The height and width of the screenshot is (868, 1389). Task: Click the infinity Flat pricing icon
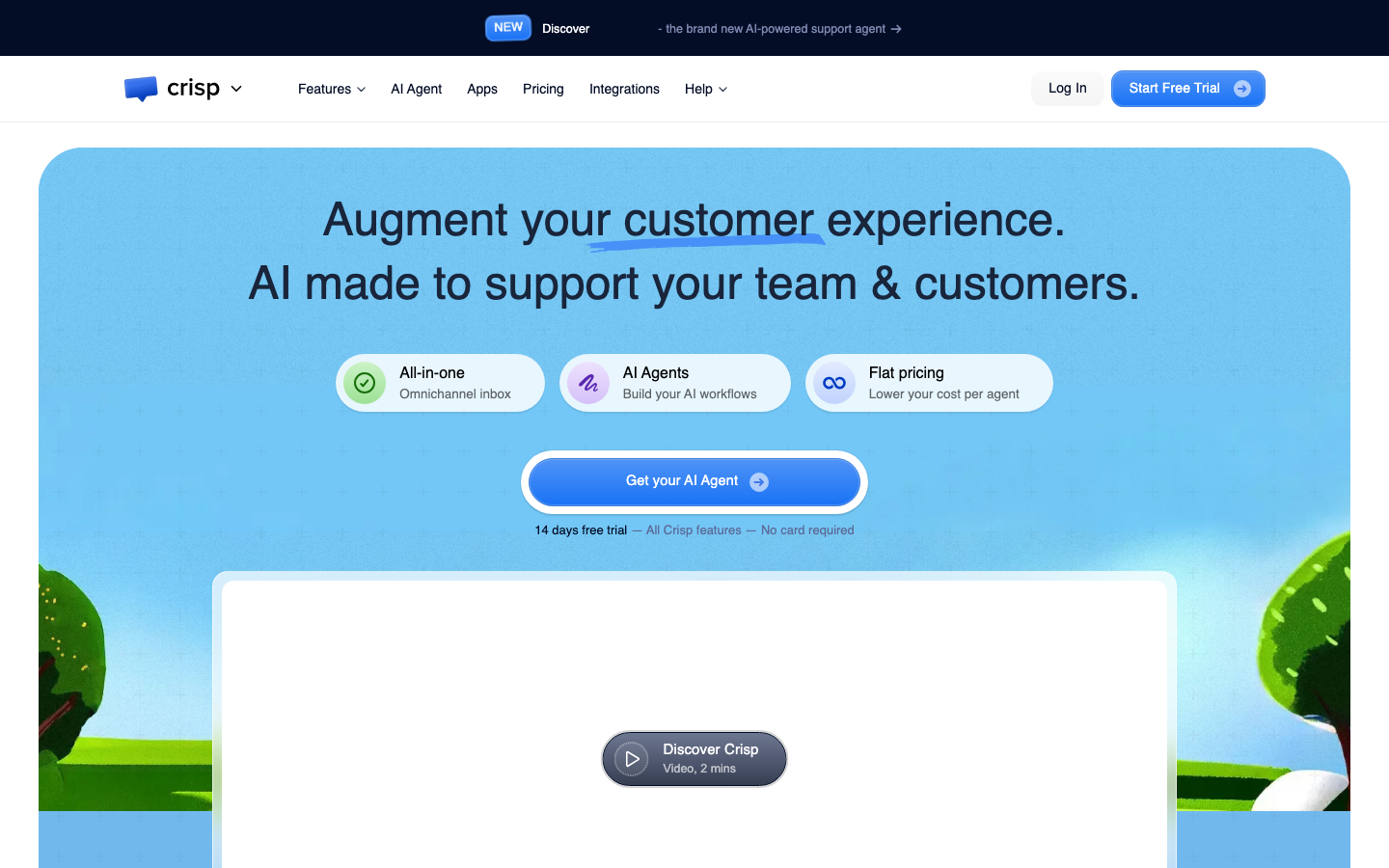coord(834,383)
